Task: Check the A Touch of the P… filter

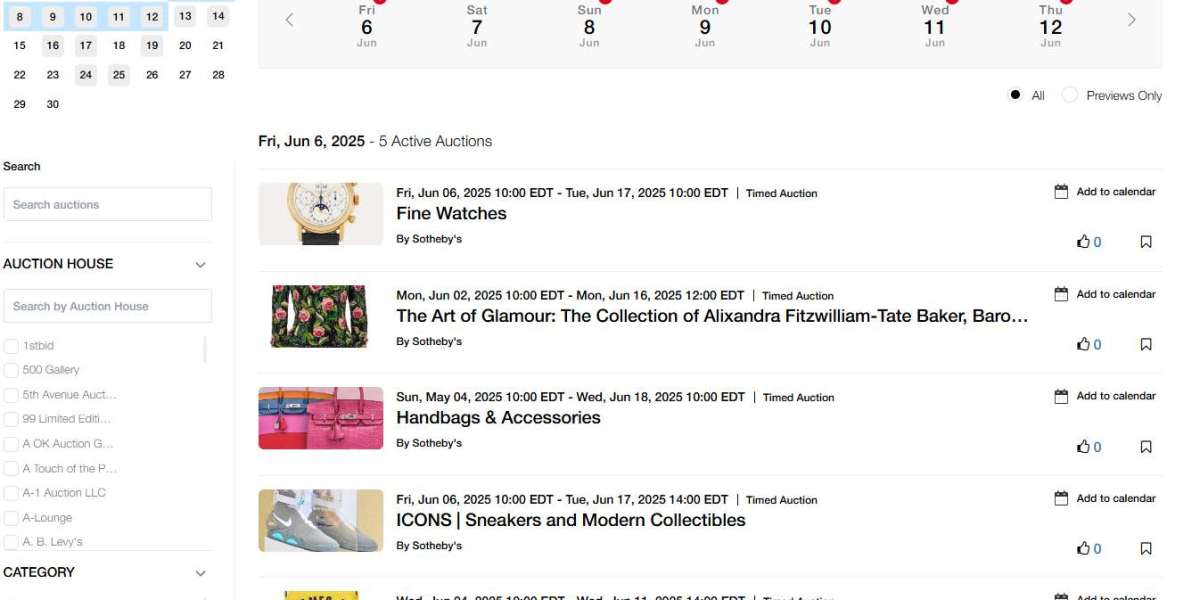Action: pos(11,469)
